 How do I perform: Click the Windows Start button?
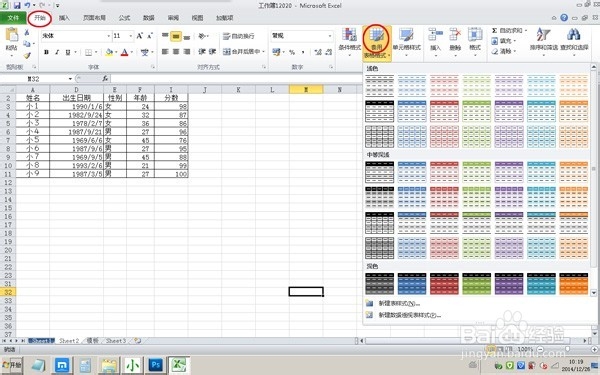pos(12,365)
